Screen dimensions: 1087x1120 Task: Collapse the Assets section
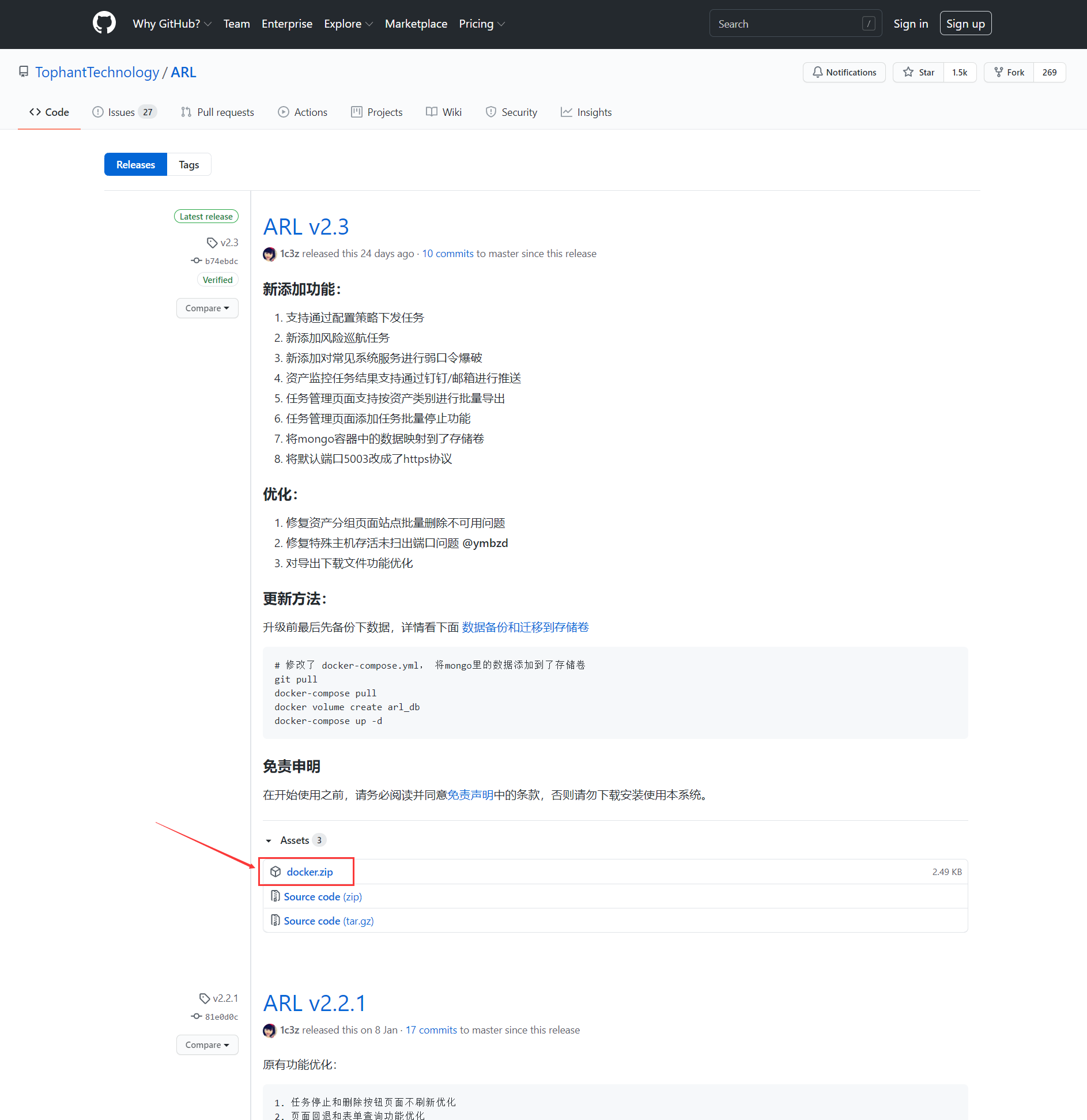tap(268, 840)
